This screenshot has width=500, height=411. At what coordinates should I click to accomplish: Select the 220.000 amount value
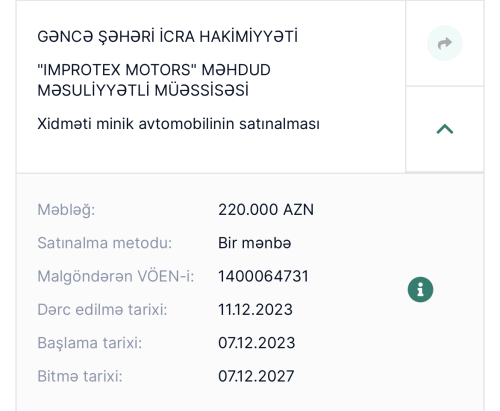(x=248, y=210)
